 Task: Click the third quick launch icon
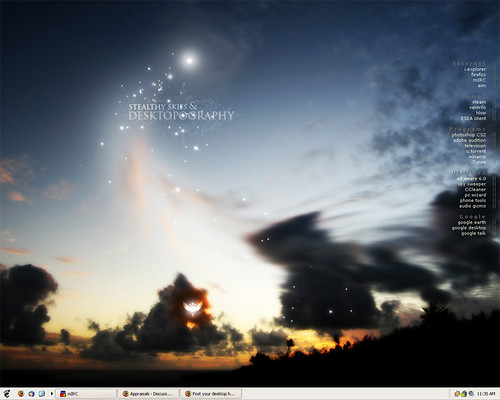coord(42,394)
